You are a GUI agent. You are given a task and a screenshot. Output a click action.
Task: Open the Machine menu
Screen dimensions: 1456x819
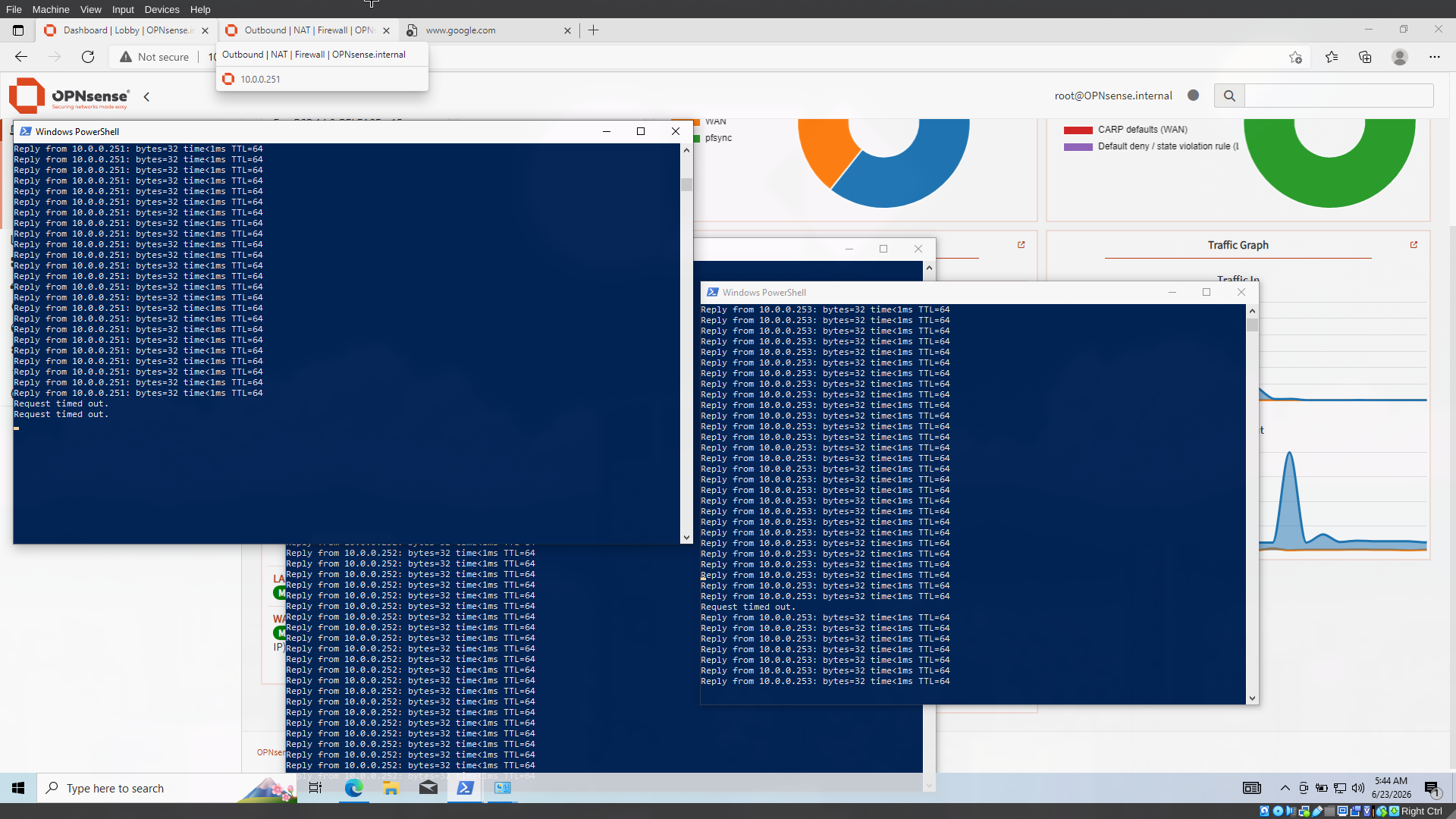(51, 9)
